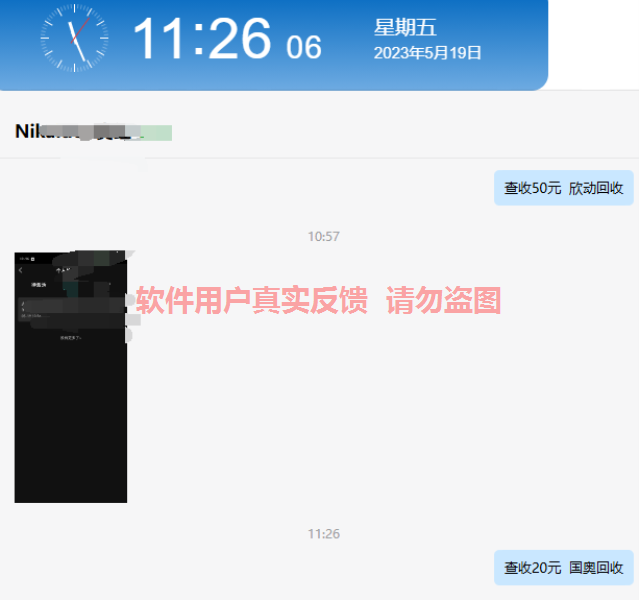
Task: Click the 星期五 weekday label
Action: point(405,28)
